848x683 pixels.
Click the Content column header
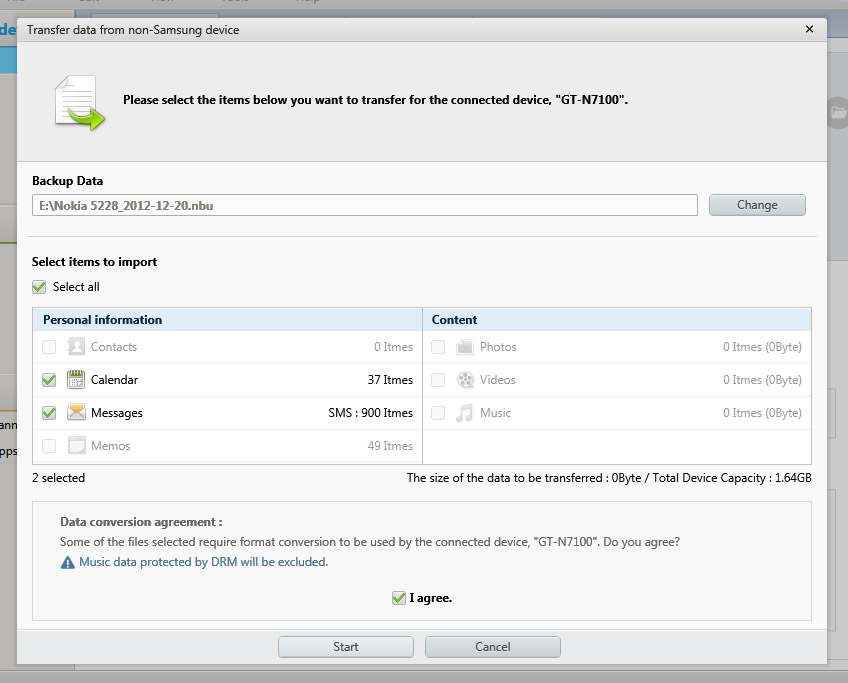pos(617,320)
